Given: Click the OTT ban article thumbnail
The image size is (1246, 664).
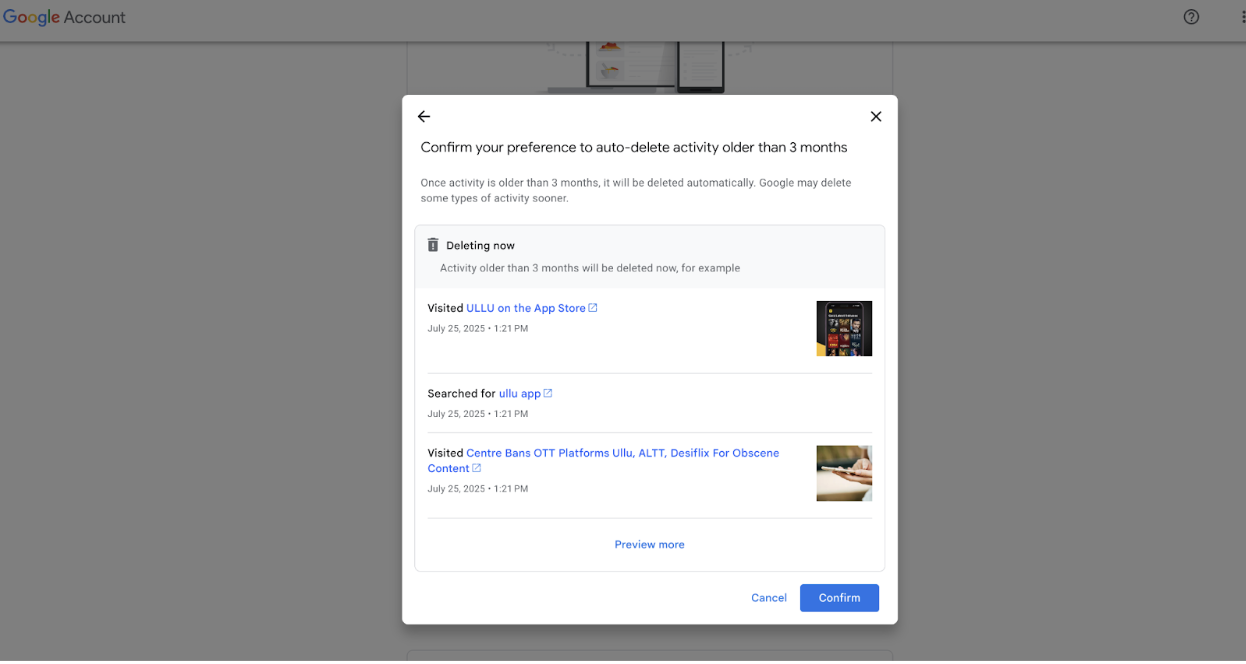Looking at the screenshot, I should (843, 473).
